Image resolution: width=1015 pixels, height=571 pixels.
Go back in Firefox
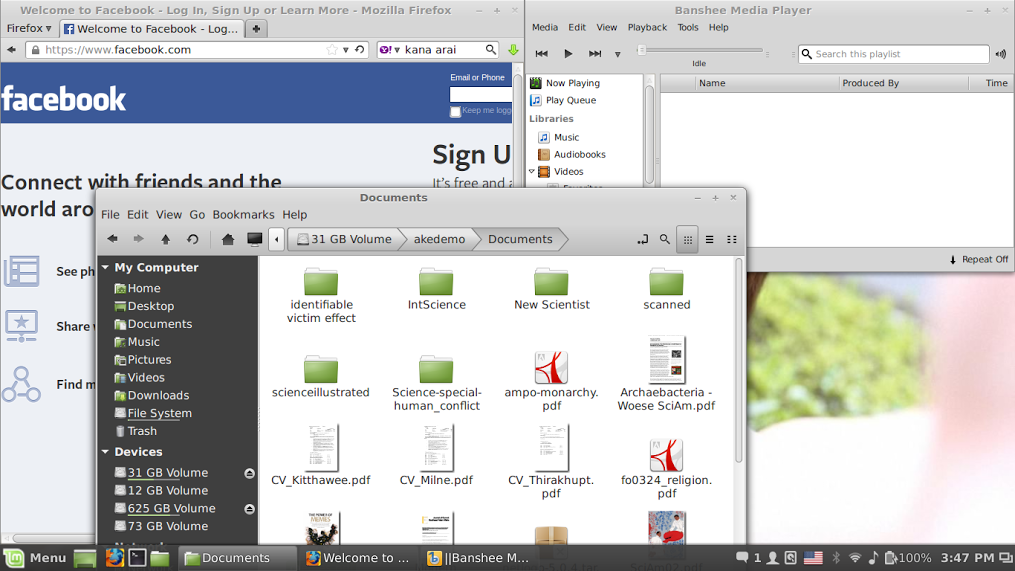point(11,50)
